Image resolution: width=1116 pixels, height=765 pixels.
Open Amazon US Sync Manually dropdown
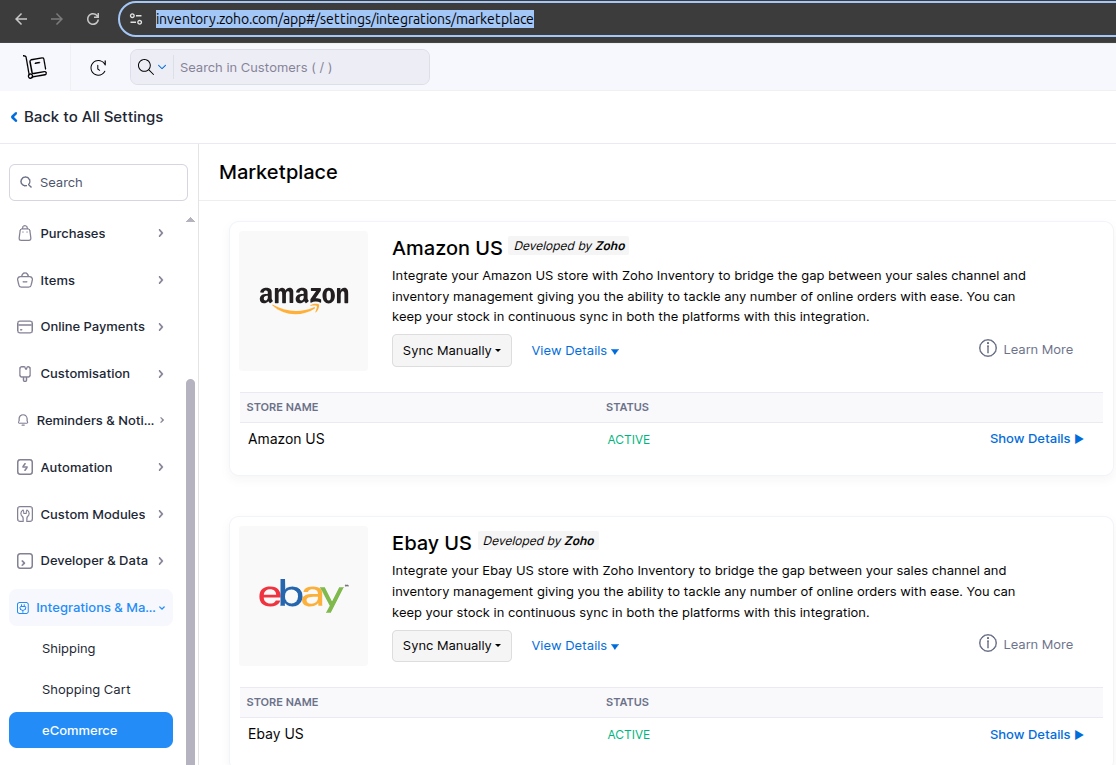(451, 351)
